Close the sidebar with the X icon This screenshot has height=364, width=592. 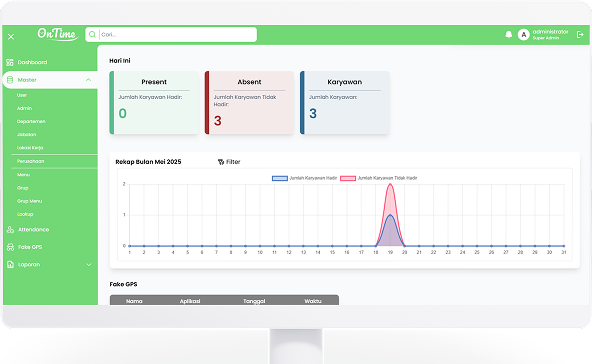pos(11,37)
